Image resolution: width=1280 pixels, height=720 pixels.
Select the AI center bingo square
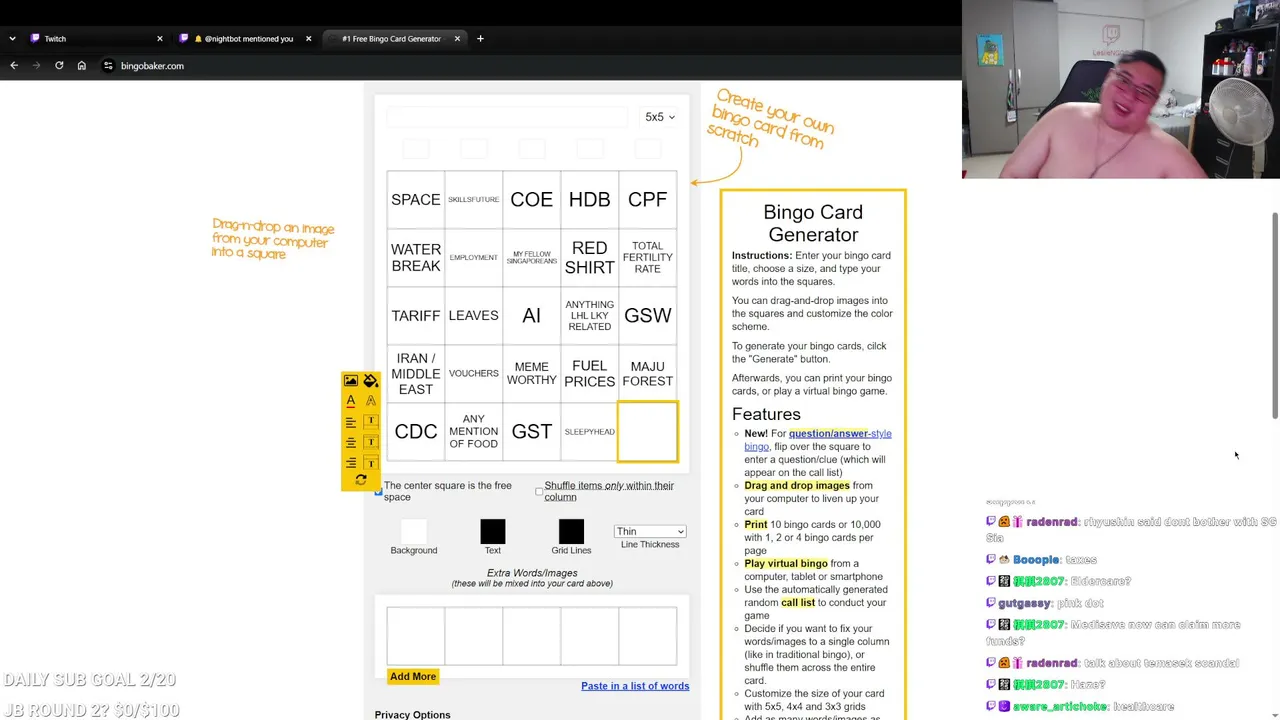(x=532, y=316)
